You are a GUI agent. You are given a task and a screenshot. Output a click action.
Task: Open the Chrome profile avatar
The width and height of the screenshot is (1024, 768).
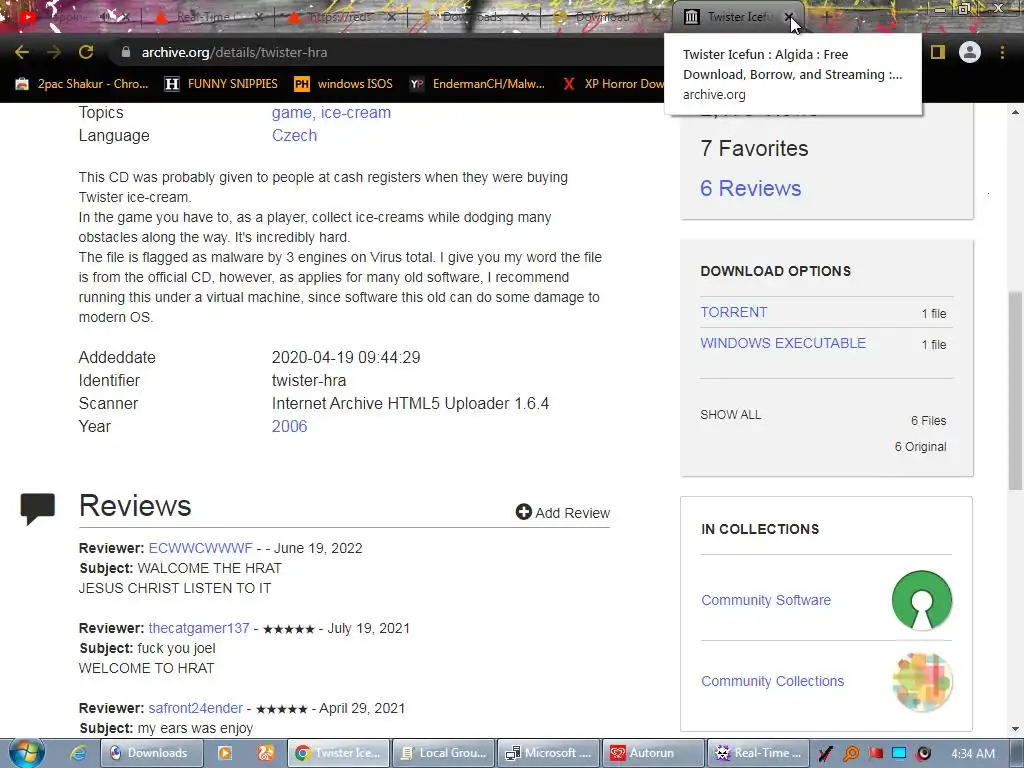click(970, 52)
